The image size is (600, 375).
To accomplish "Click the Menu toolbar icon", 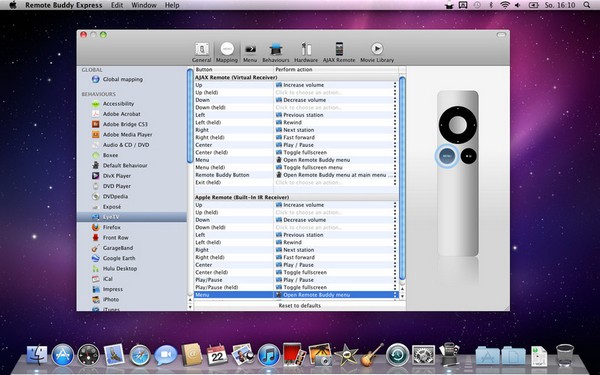I will (250, 52).
